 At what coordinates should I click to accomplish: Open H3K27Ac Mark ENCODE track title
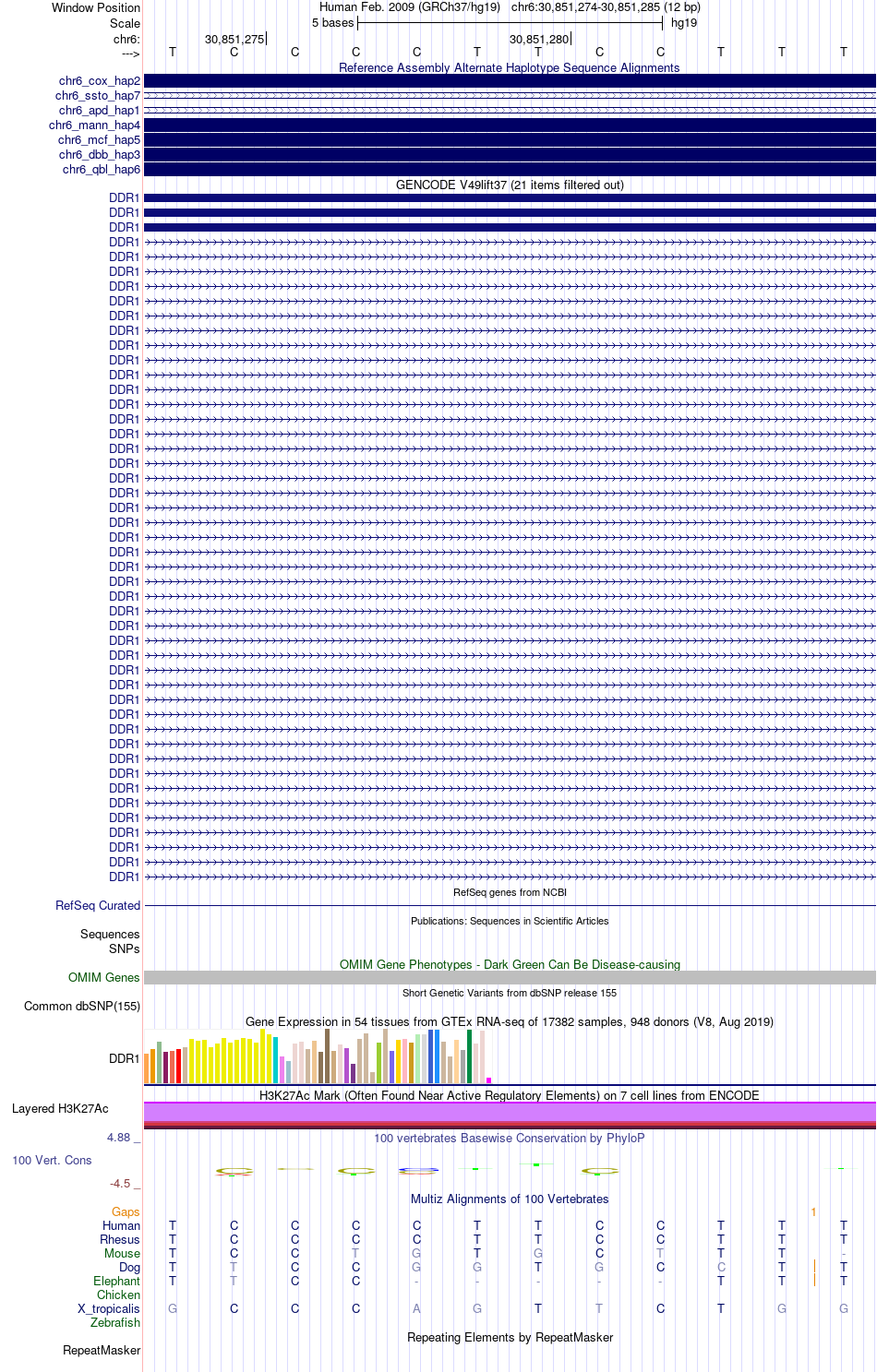click(510, 1096)
